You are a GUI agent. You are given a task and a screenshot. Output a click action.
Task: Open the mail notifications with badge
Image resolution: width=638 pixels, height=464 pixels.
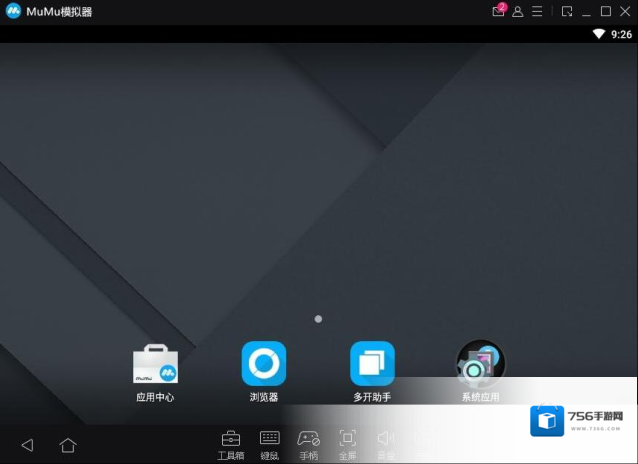[x=499, y=11]
